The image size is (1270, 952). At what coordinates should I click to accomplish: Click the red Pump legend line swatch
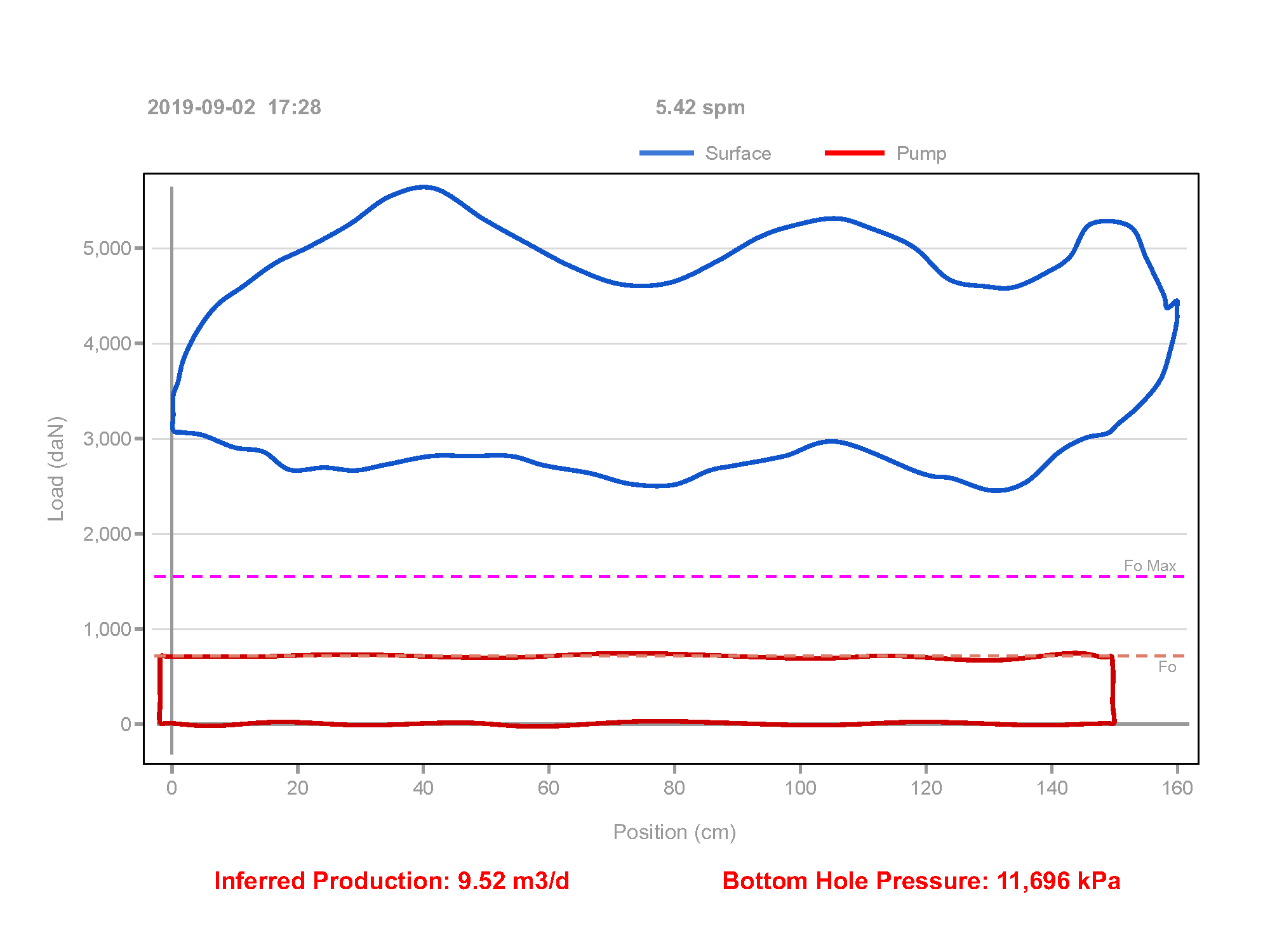click(x=854, y=153)
